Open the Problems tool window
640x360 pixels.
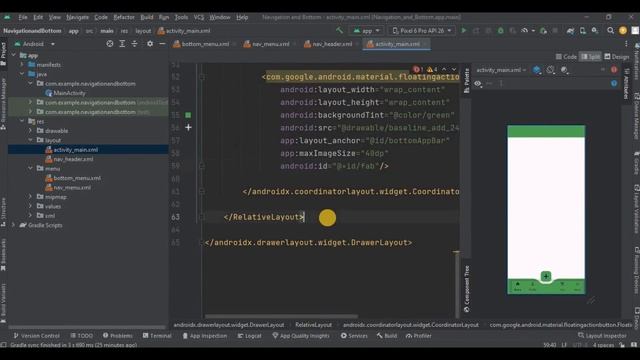tap(118, 336)
